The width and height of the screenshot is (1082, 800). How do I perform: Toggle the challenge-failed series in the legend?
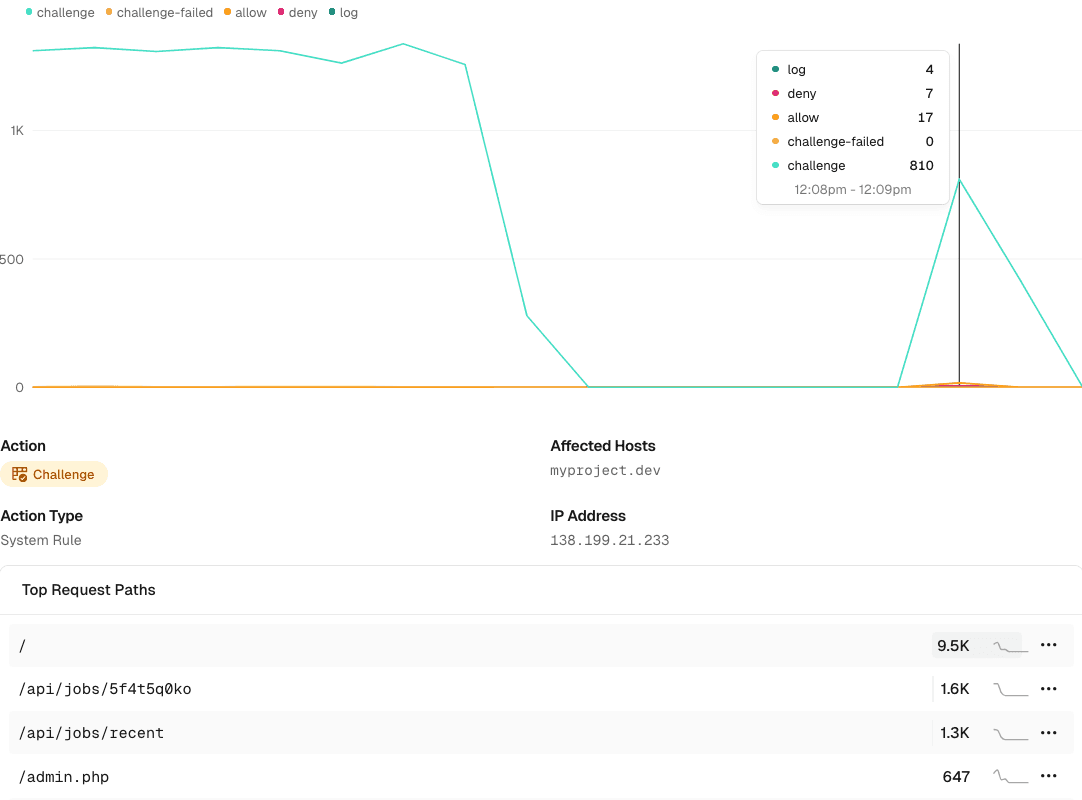(x=159, y=13)
